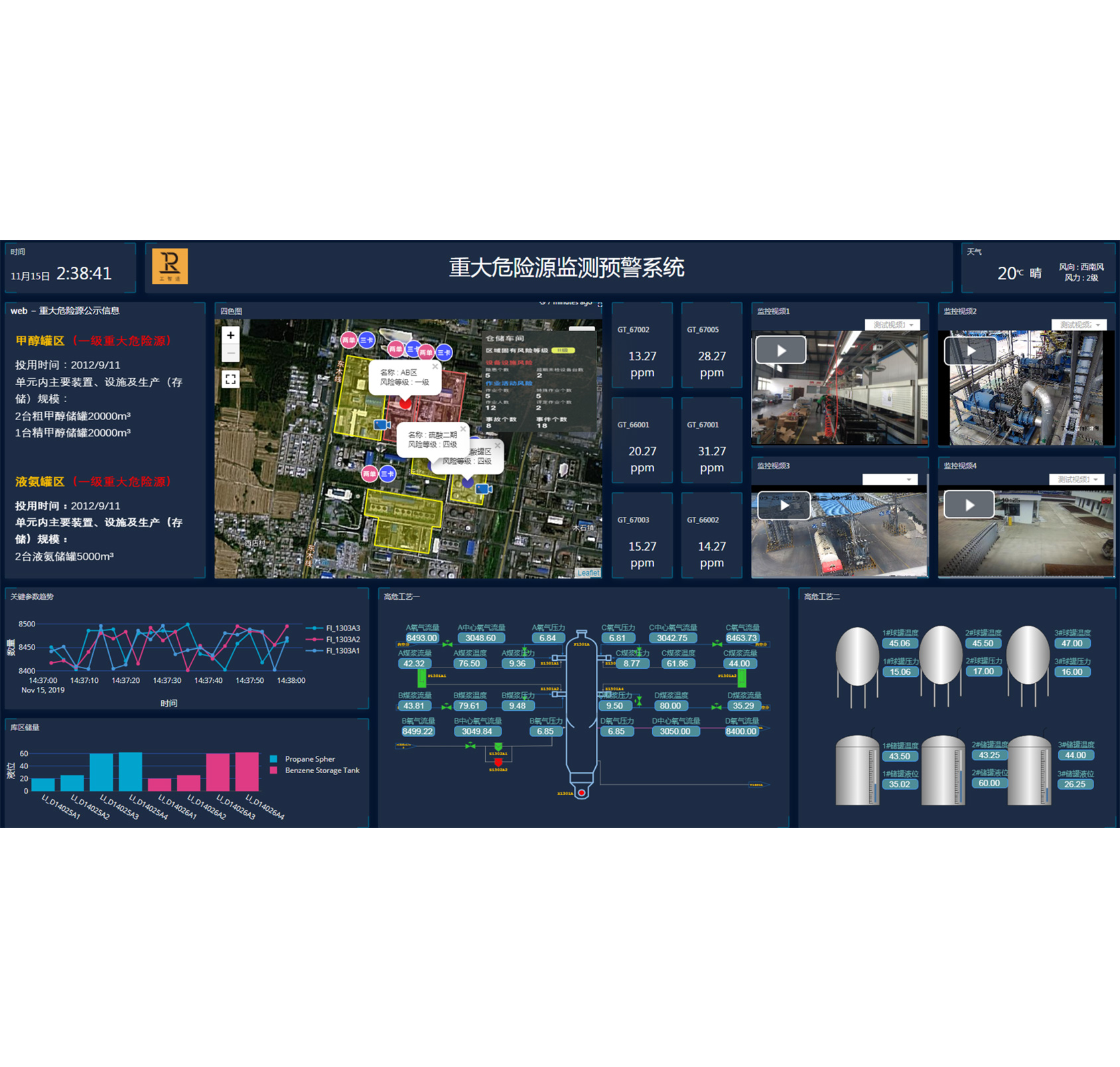Play 监控视频2 surveillance video

[970, 350]
